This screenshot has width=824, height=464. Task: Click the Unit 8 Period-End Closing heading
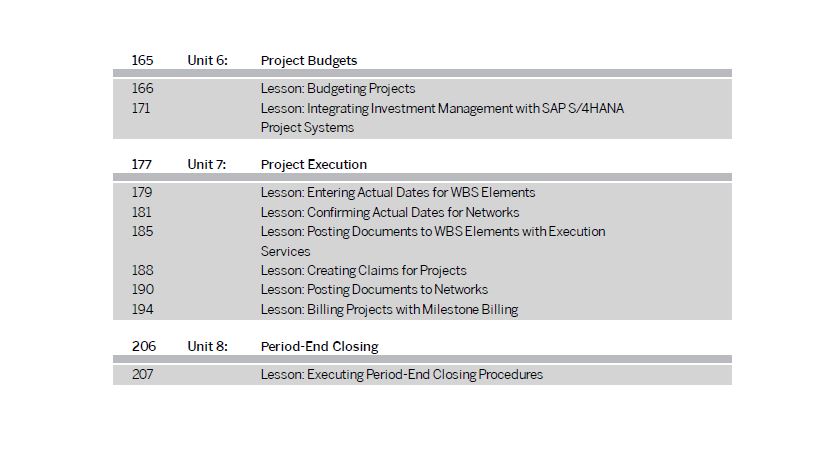pyautogui.click(x=320, y=347)
